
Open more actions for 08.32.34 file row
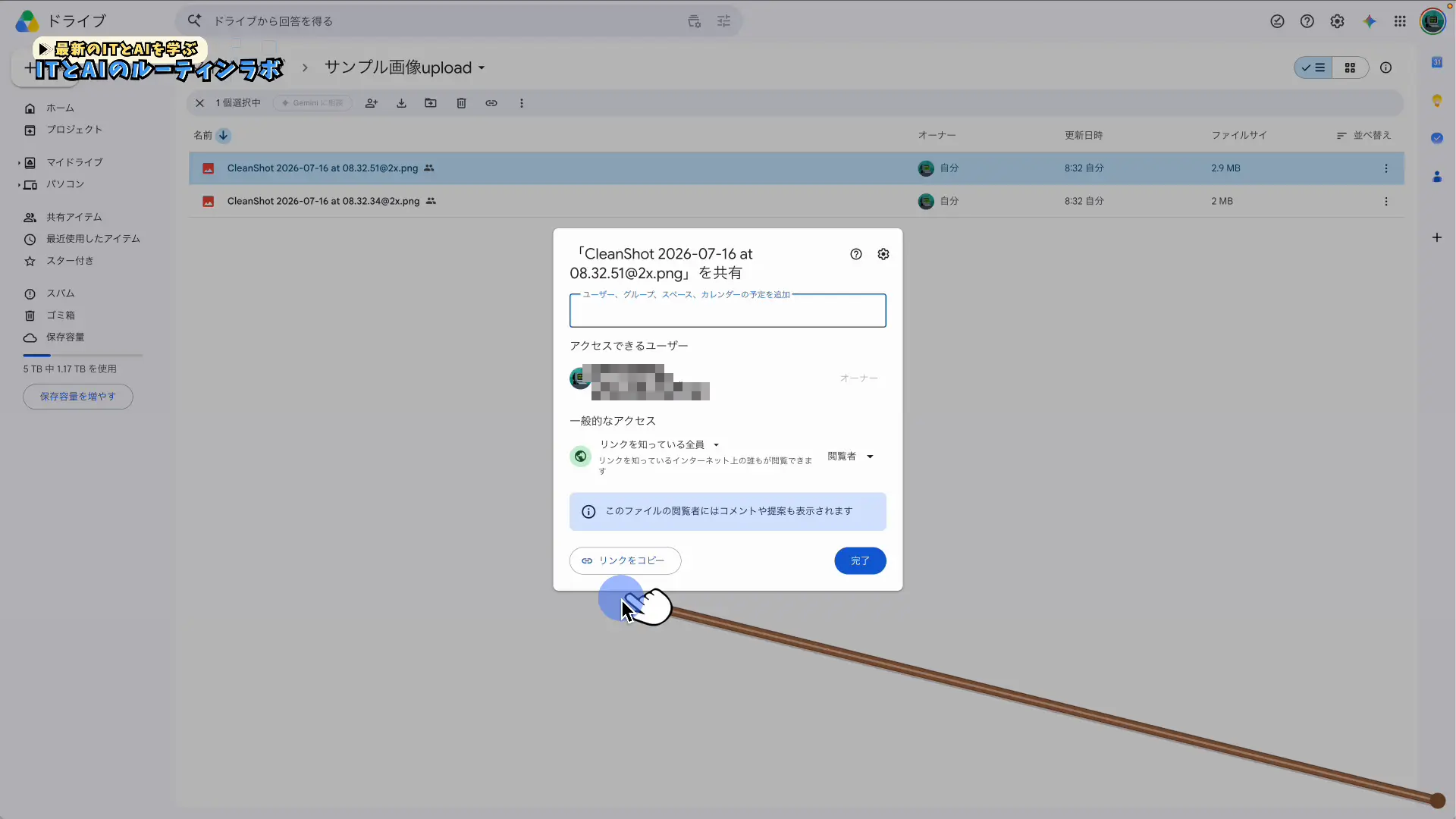pyautogui.click(x=1386, y=202)
